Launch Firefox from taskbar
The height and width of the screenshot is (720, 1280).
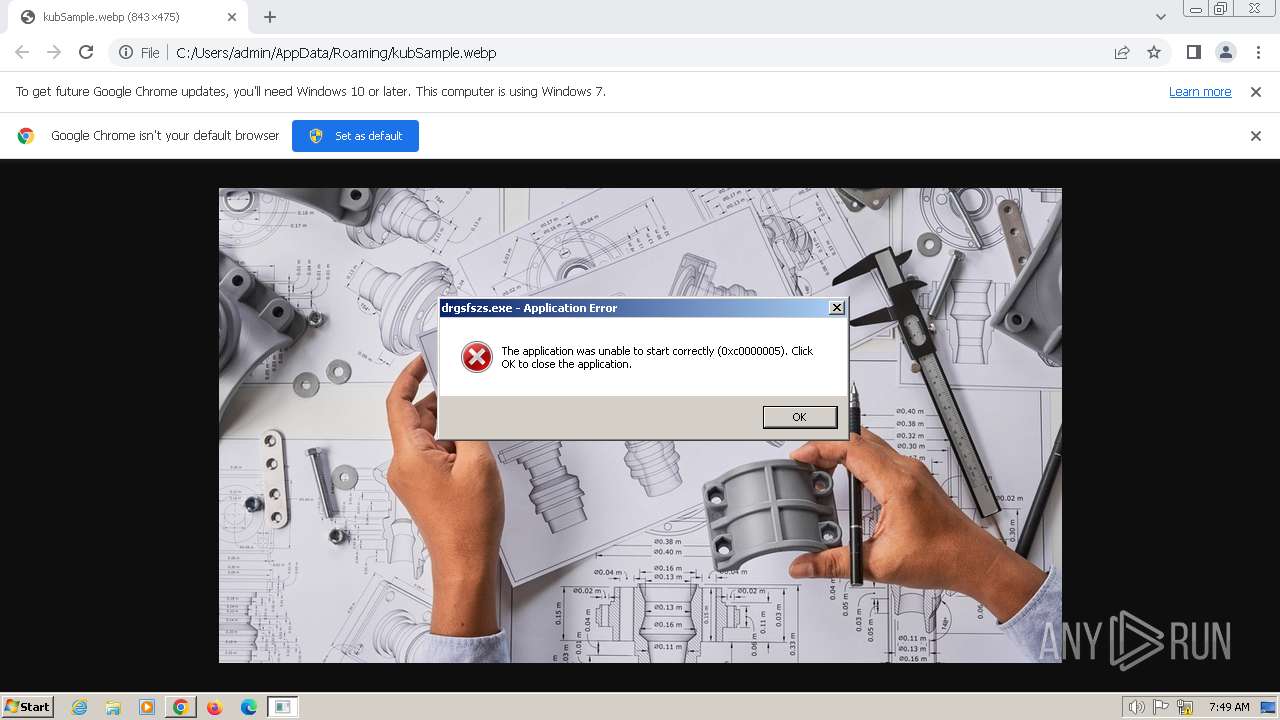214,707
